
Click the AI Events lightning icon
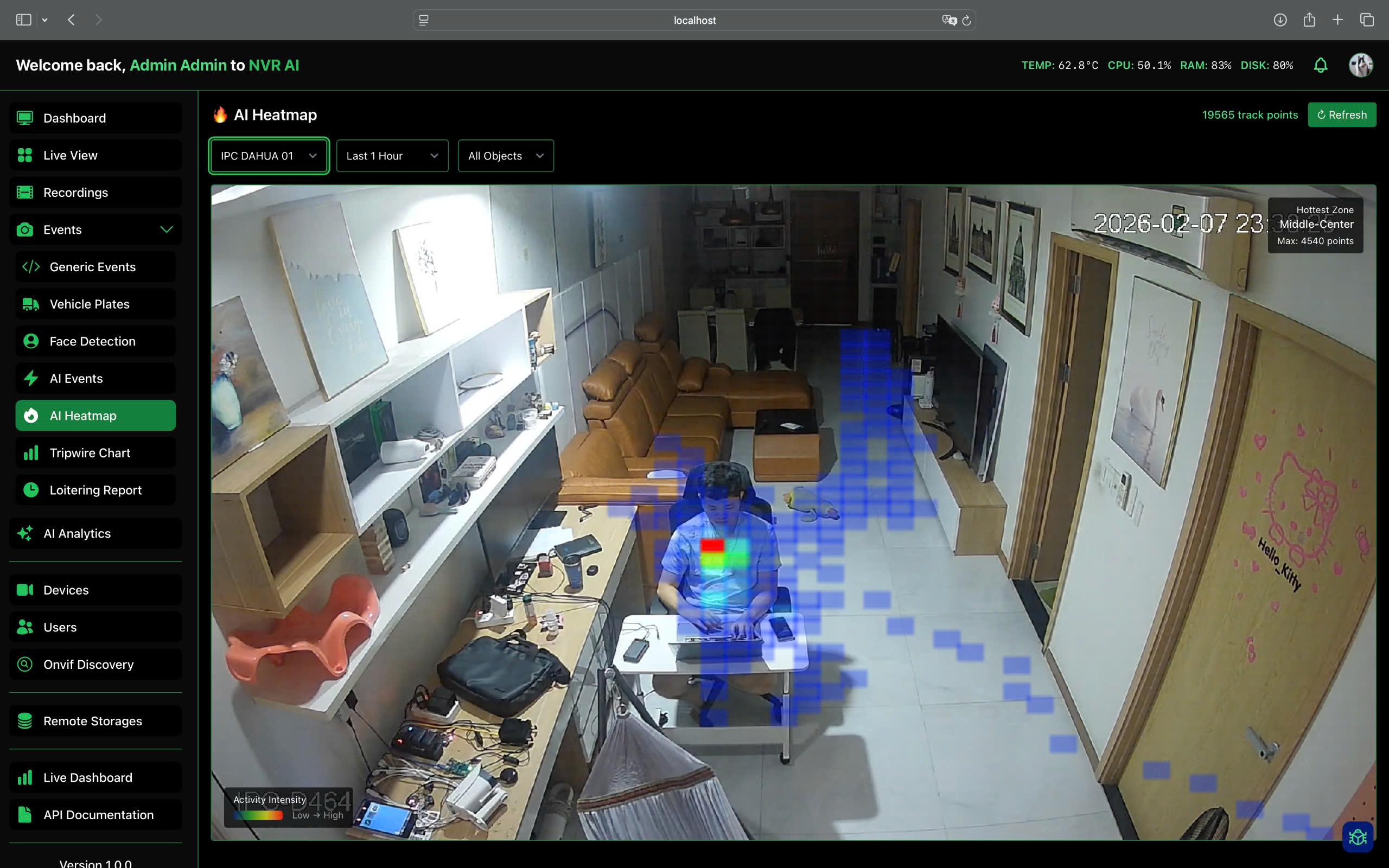31,378
